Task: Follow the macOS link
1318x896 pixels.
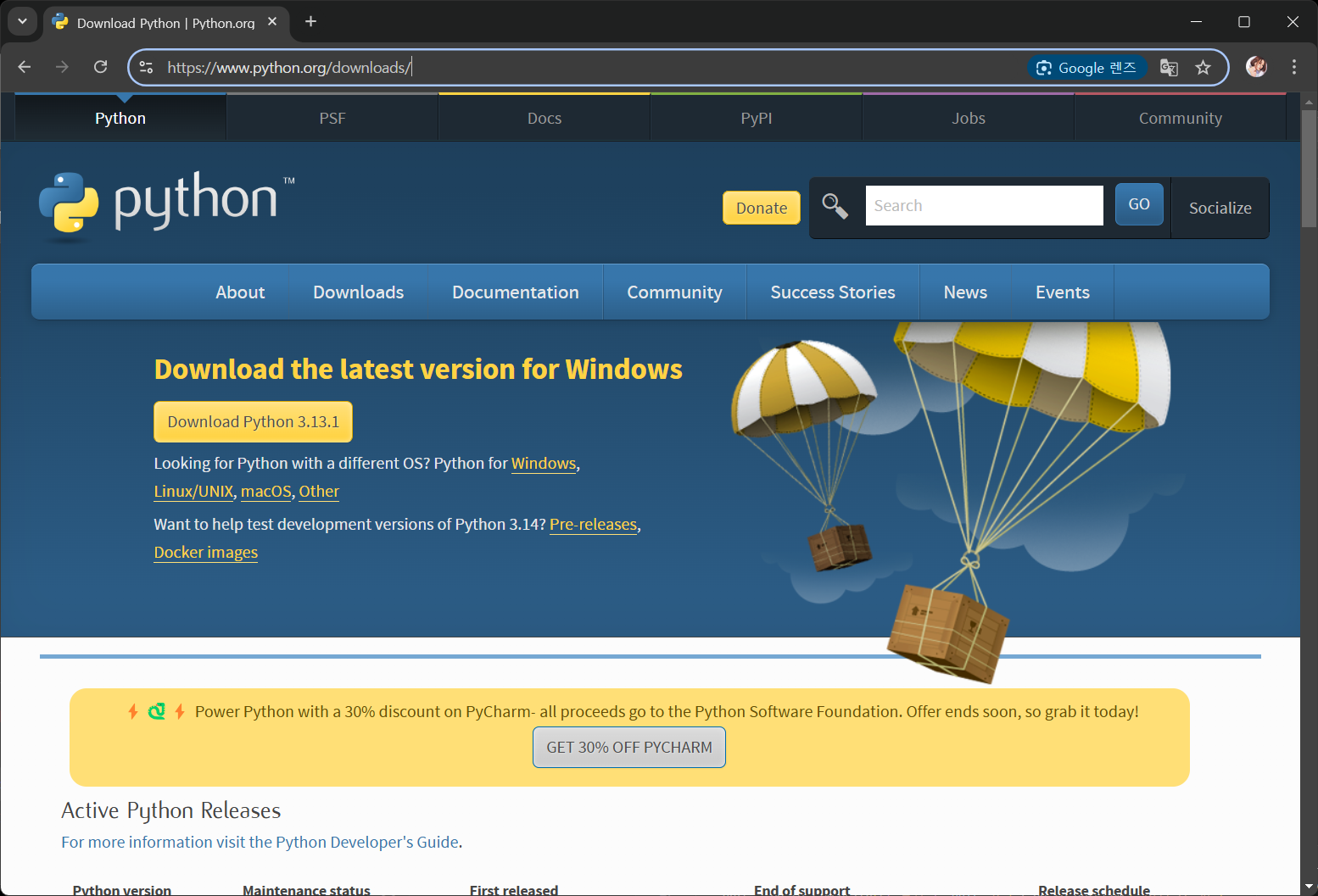Action: [x=266, y=492]
